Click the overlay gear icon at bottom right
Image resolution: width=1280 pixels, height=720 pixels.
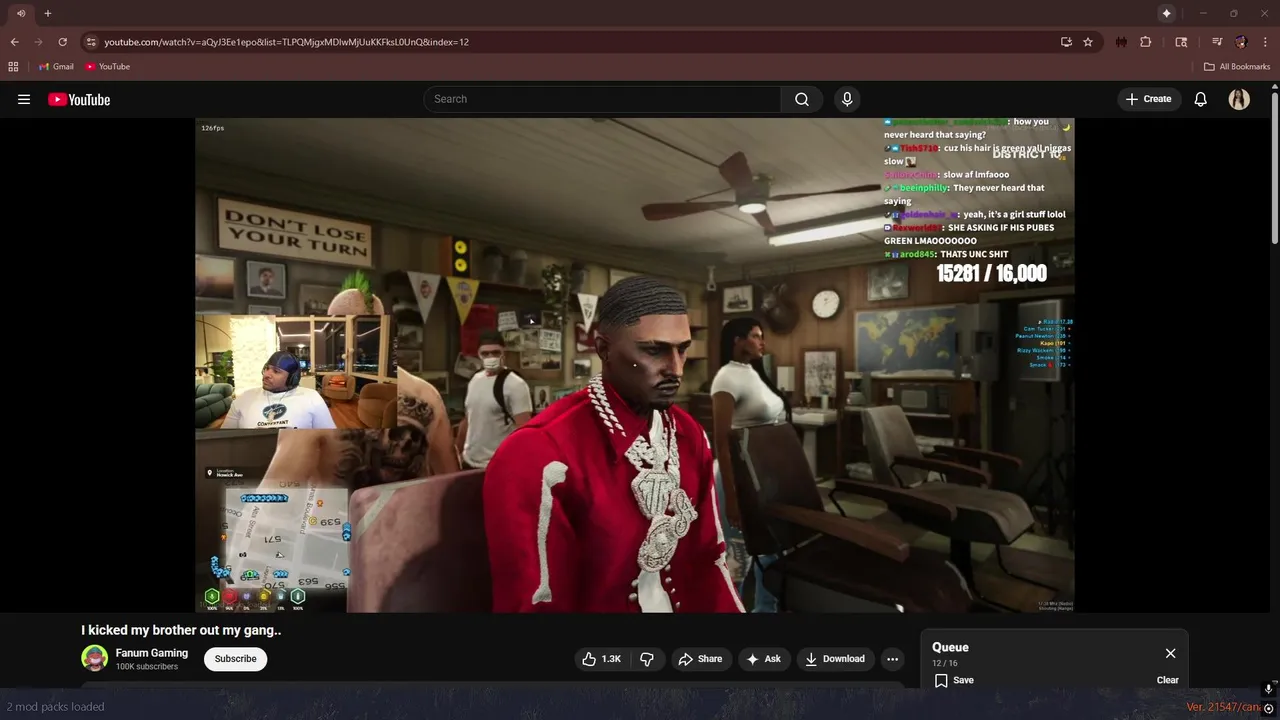click(1268, 708)
